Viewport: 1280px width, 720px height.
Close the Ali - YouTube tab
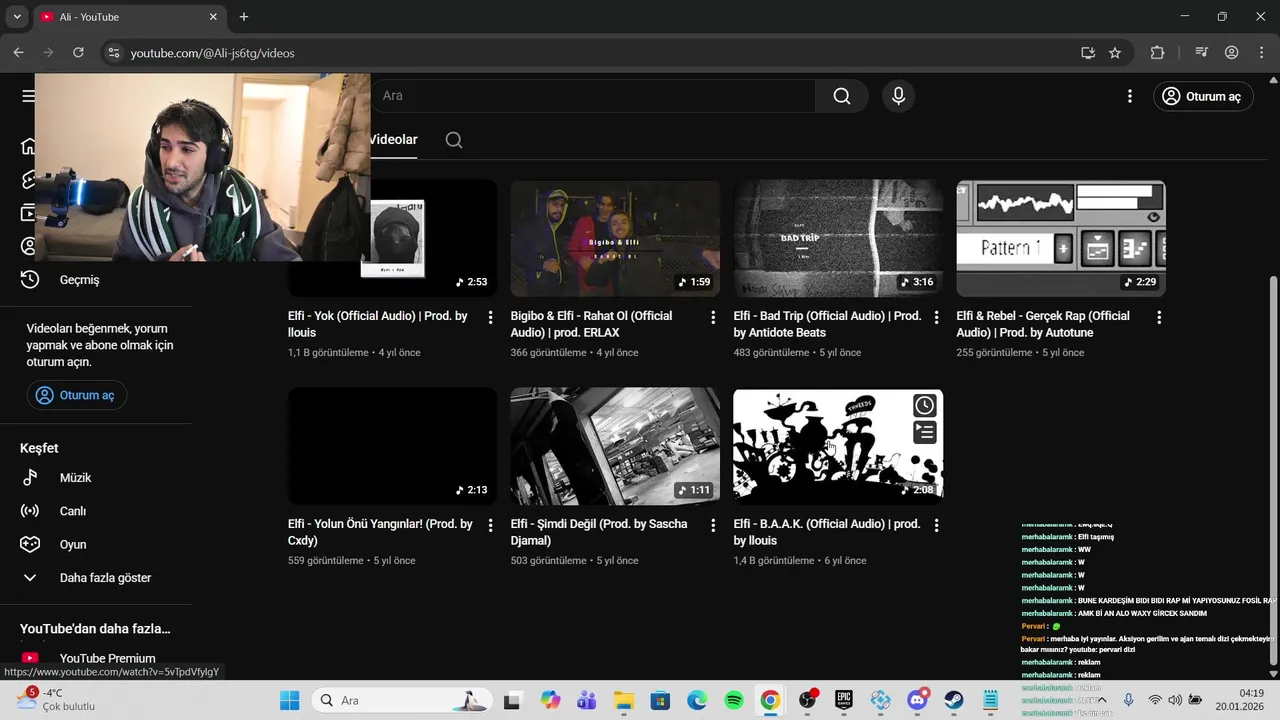[x=213, y=17]
